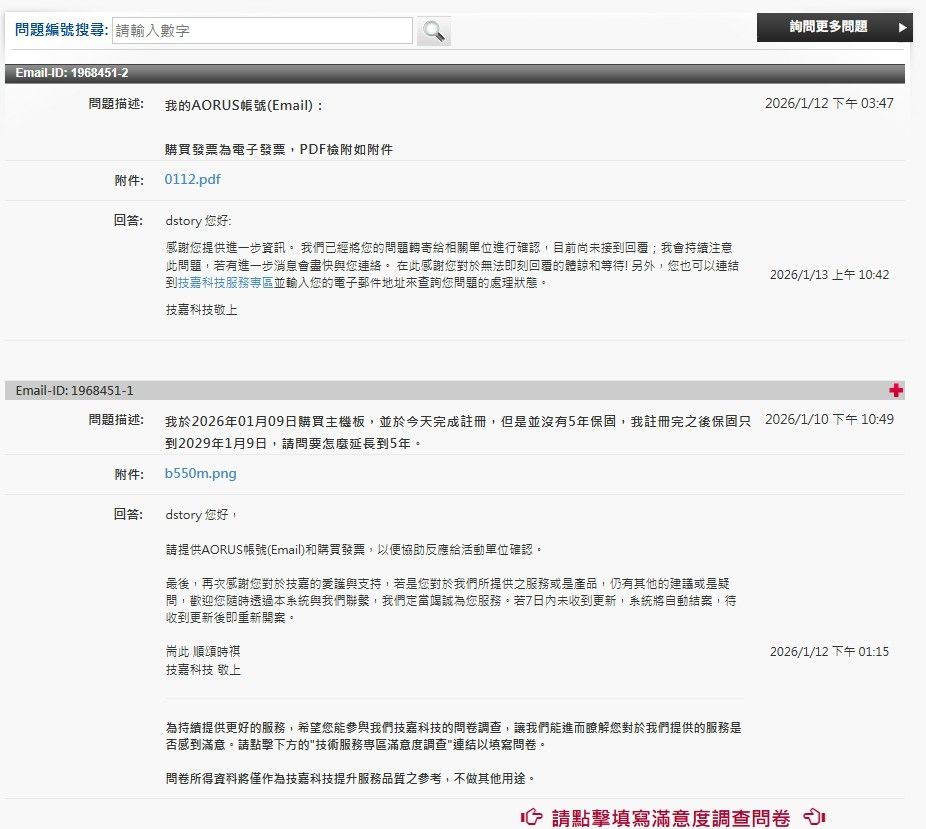The height and width of the screenshot is (829, 926).
Task: Click the 技嘉科技敬上 signature in first reply
Action: pos(201,310)
